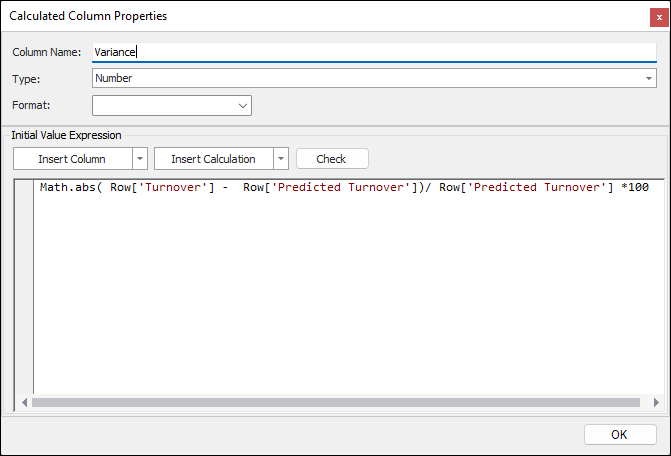Viewport: 671px width, 456px height.
Task: Open the arrow menu beside Insert Column
Action: [x=140, y=159]
